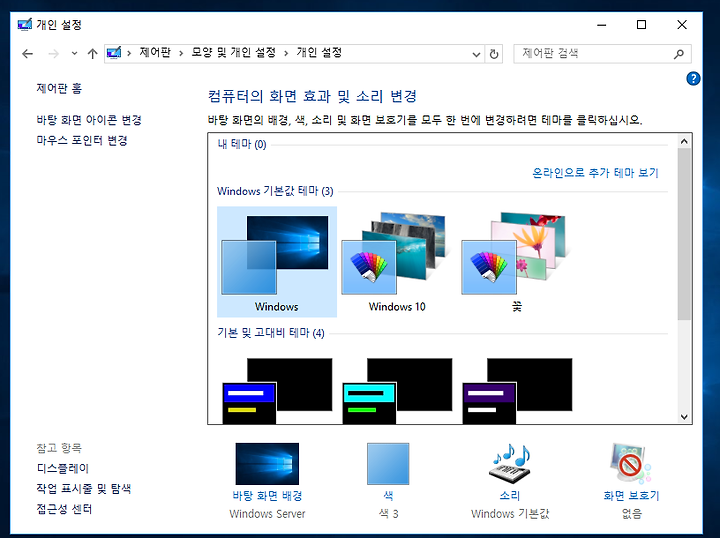The image size is (720, 538).
Task: Choose the purple-white high contrast theme
Action: (x=517, y=391)
